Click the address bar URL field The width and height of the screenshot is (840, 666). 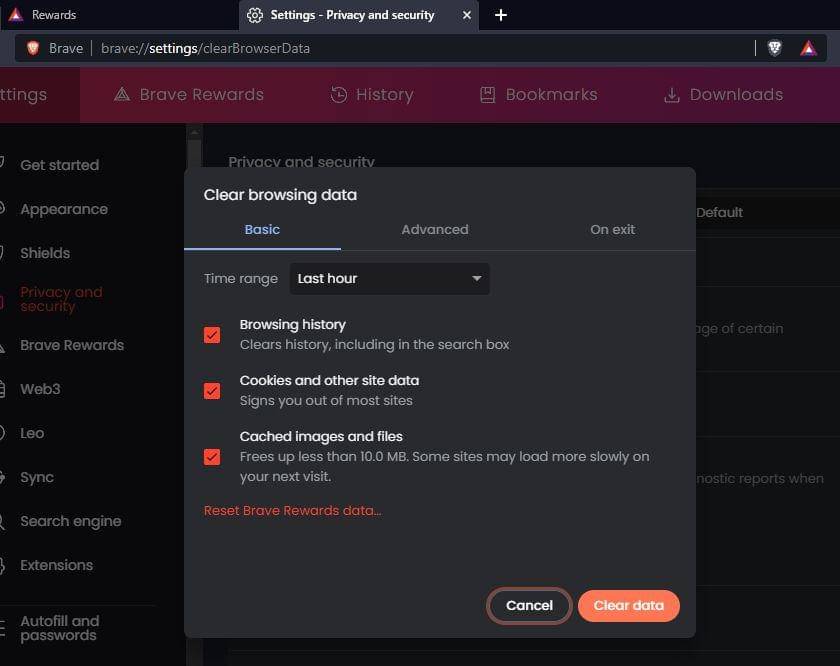pyautogui.click(x=400, y=48)
